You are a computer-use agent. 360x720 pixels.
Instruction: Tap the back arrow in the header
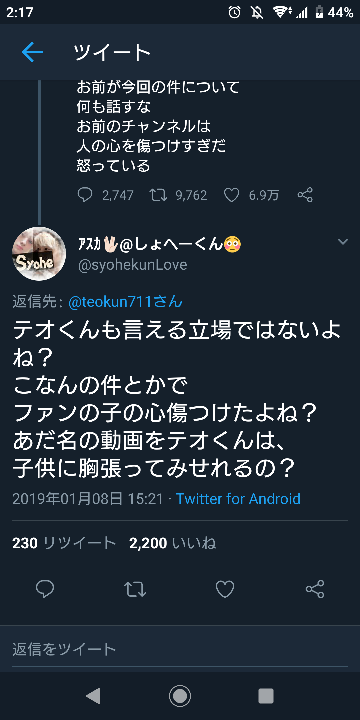(32, 53)
